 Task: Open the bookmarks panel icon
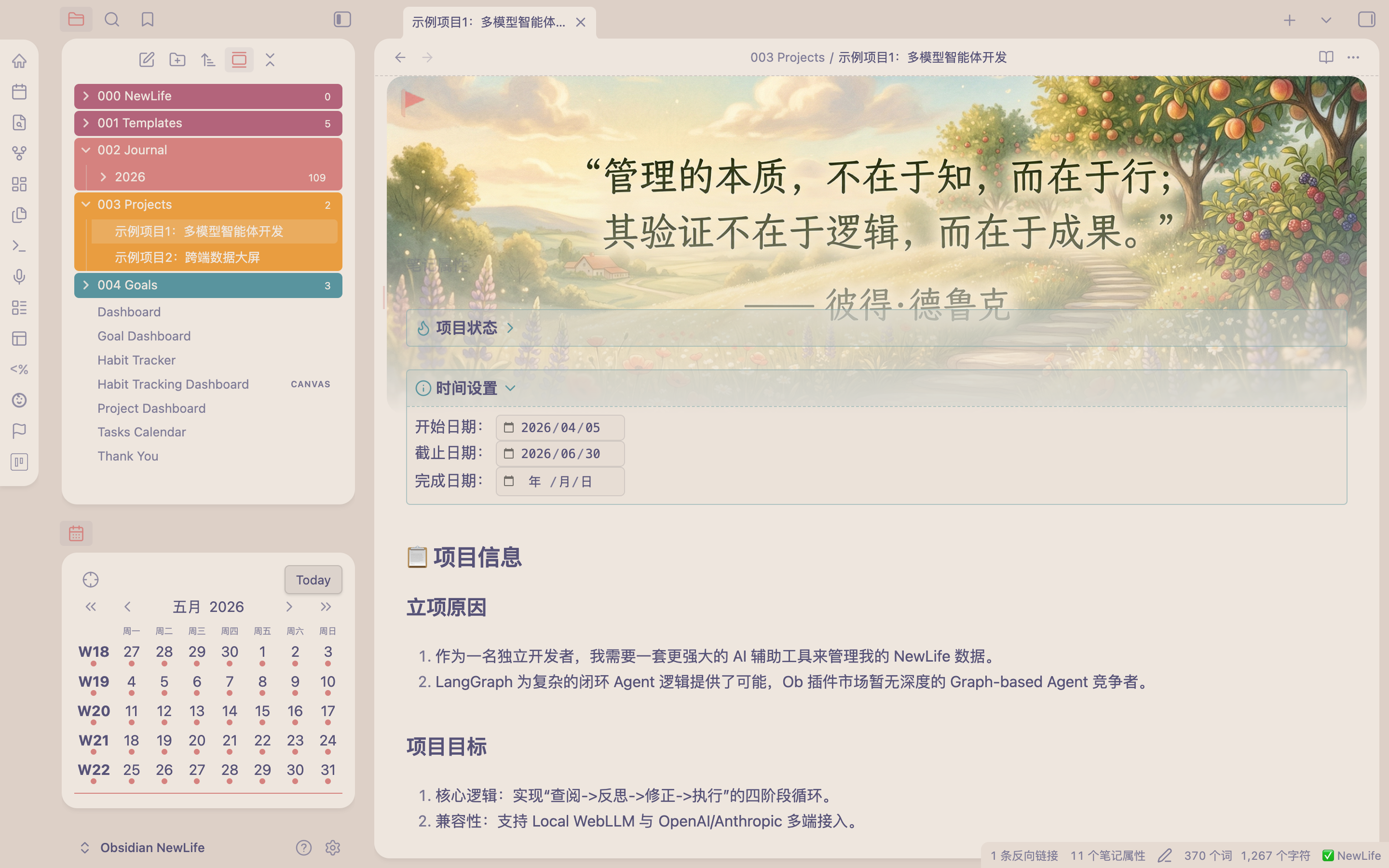[x=148, y=19]
